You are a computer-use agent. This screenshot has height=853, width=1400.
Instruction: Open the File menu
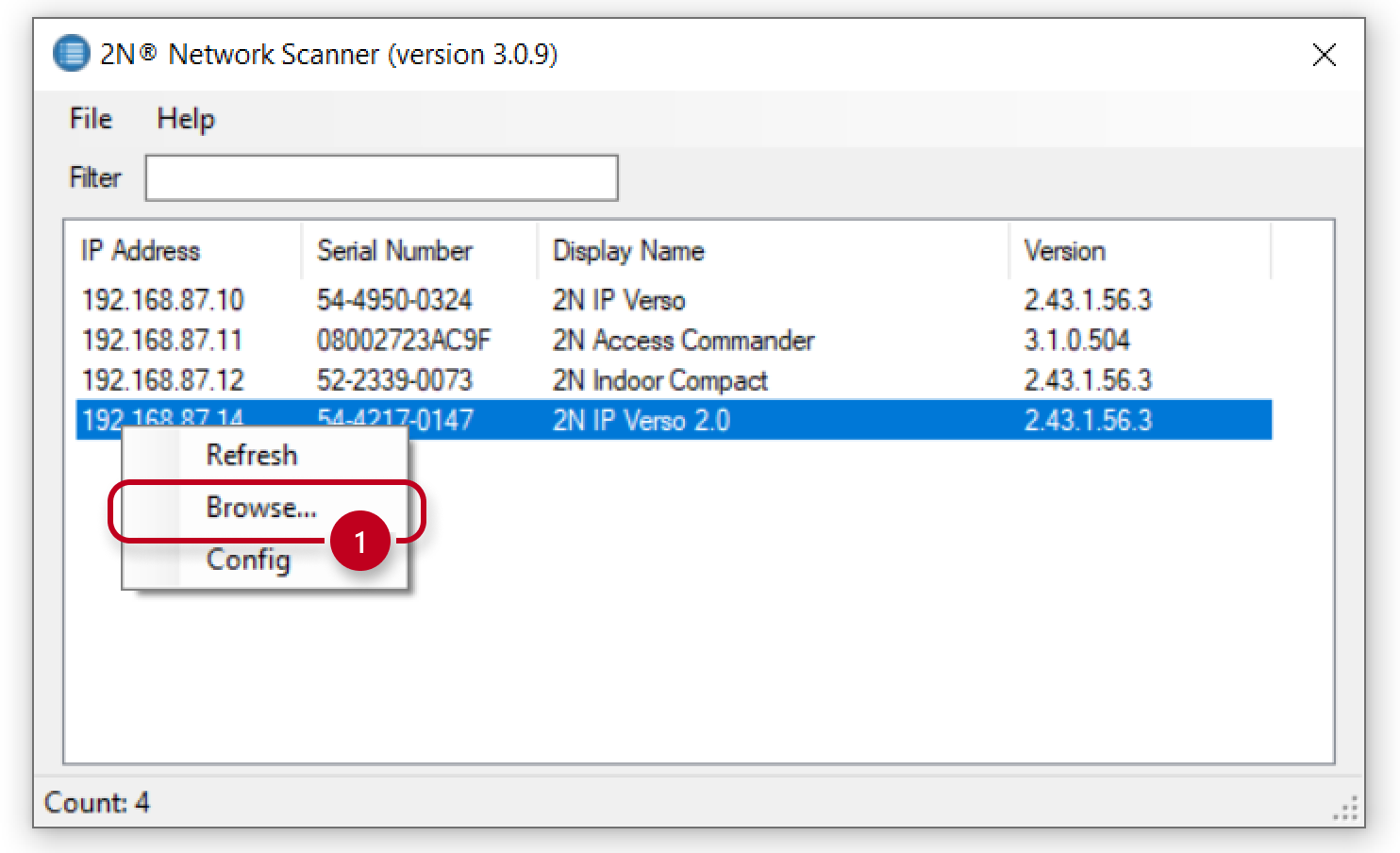pyautogui.click(x=91, y=119)
